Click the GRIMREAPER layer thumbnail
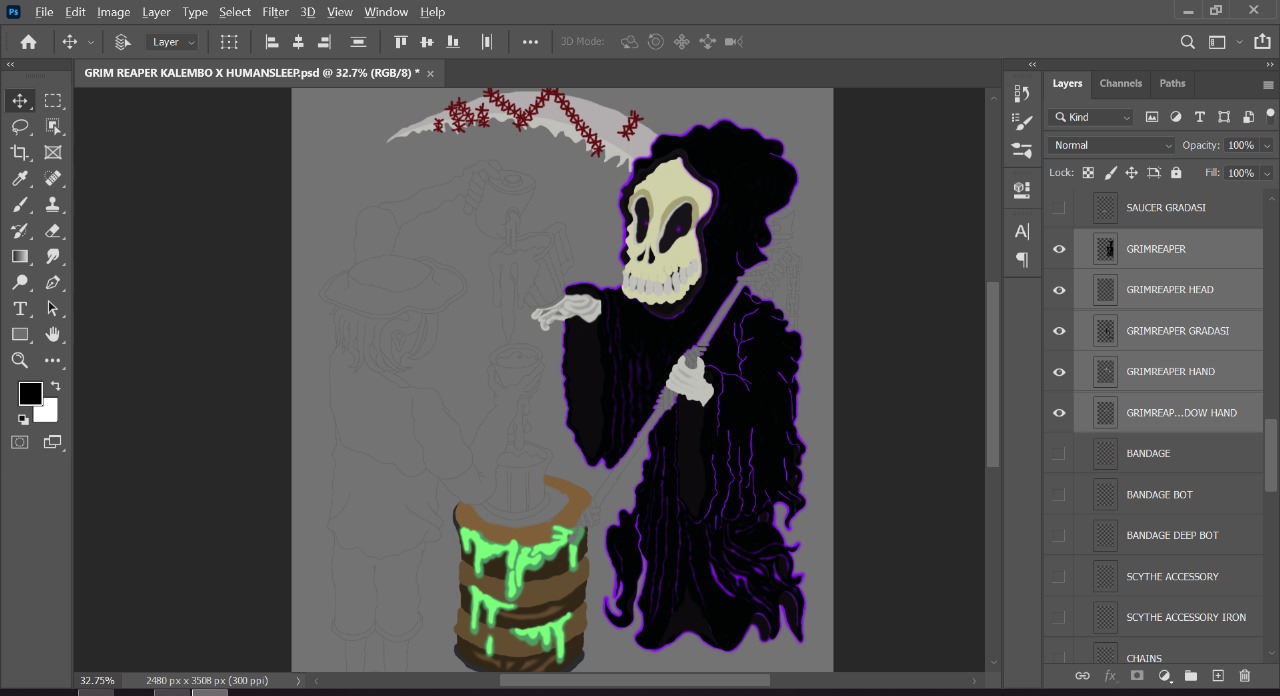 point(1105,249)
